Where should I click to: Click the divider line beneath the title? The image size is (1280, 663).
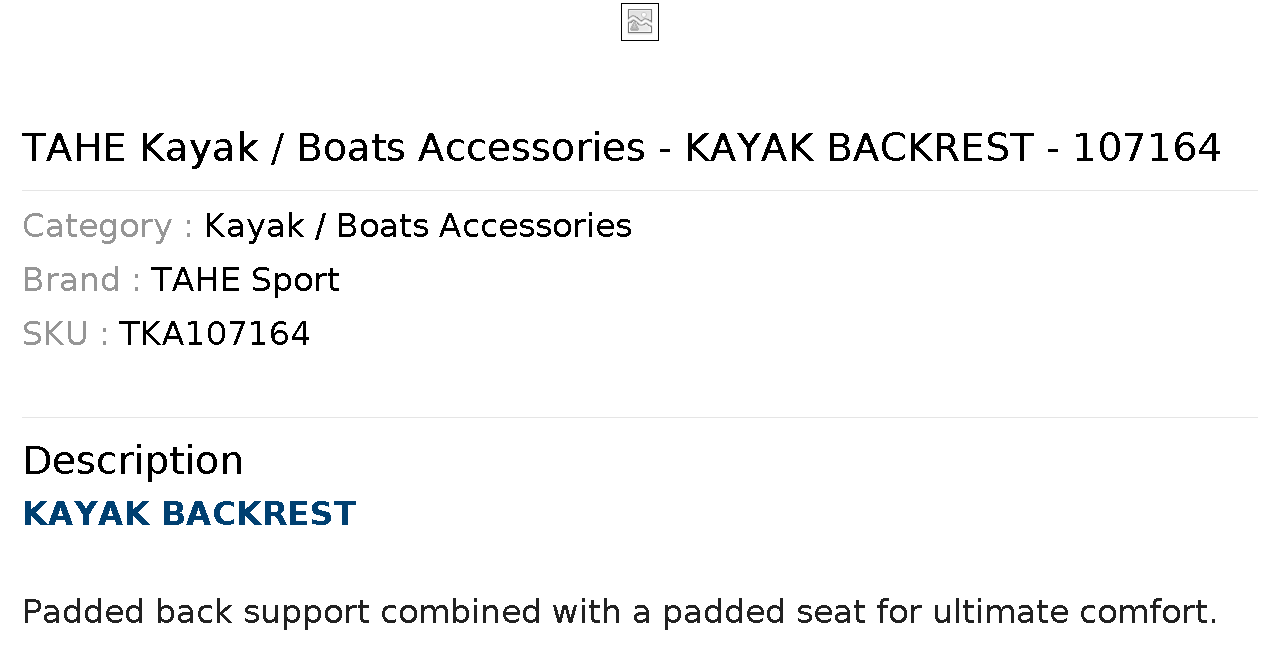(640, 190)
